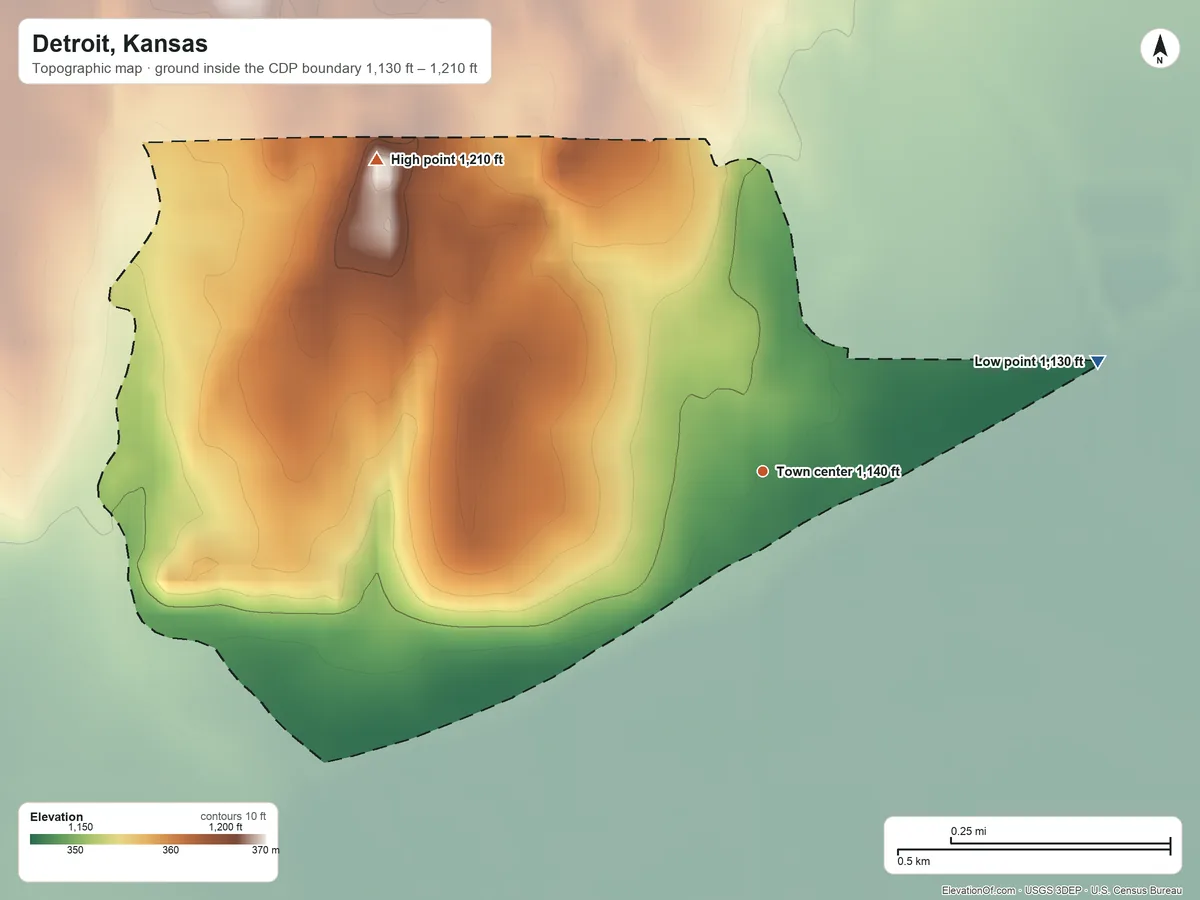Screen dimensions: 1200x900
Task: Click the north arrow compass icon
Action: pos(1160,49)
